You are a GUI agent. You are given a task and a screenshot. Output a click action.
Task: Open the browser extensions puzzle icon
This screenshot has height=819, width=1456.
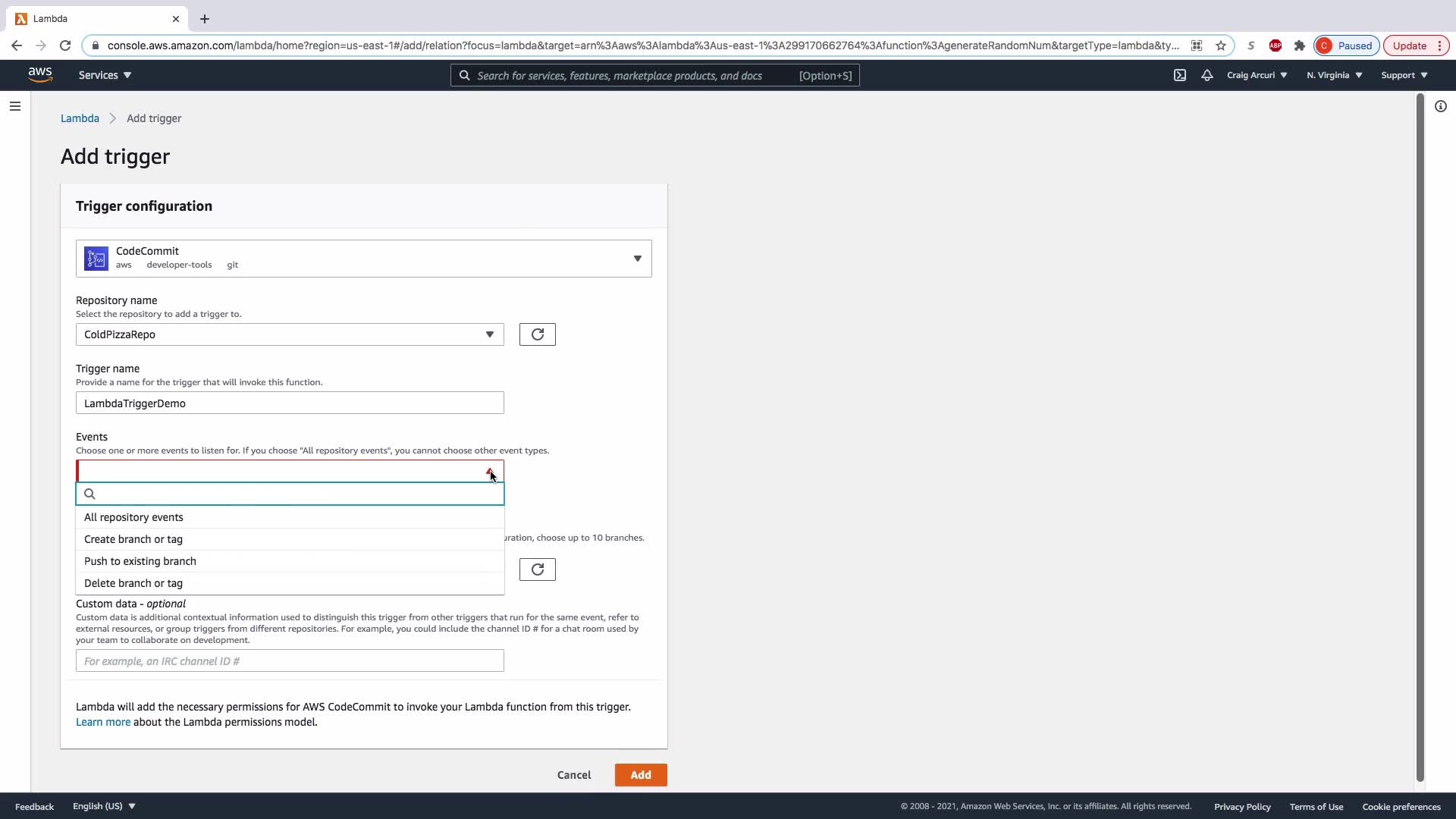[1299, 45]
